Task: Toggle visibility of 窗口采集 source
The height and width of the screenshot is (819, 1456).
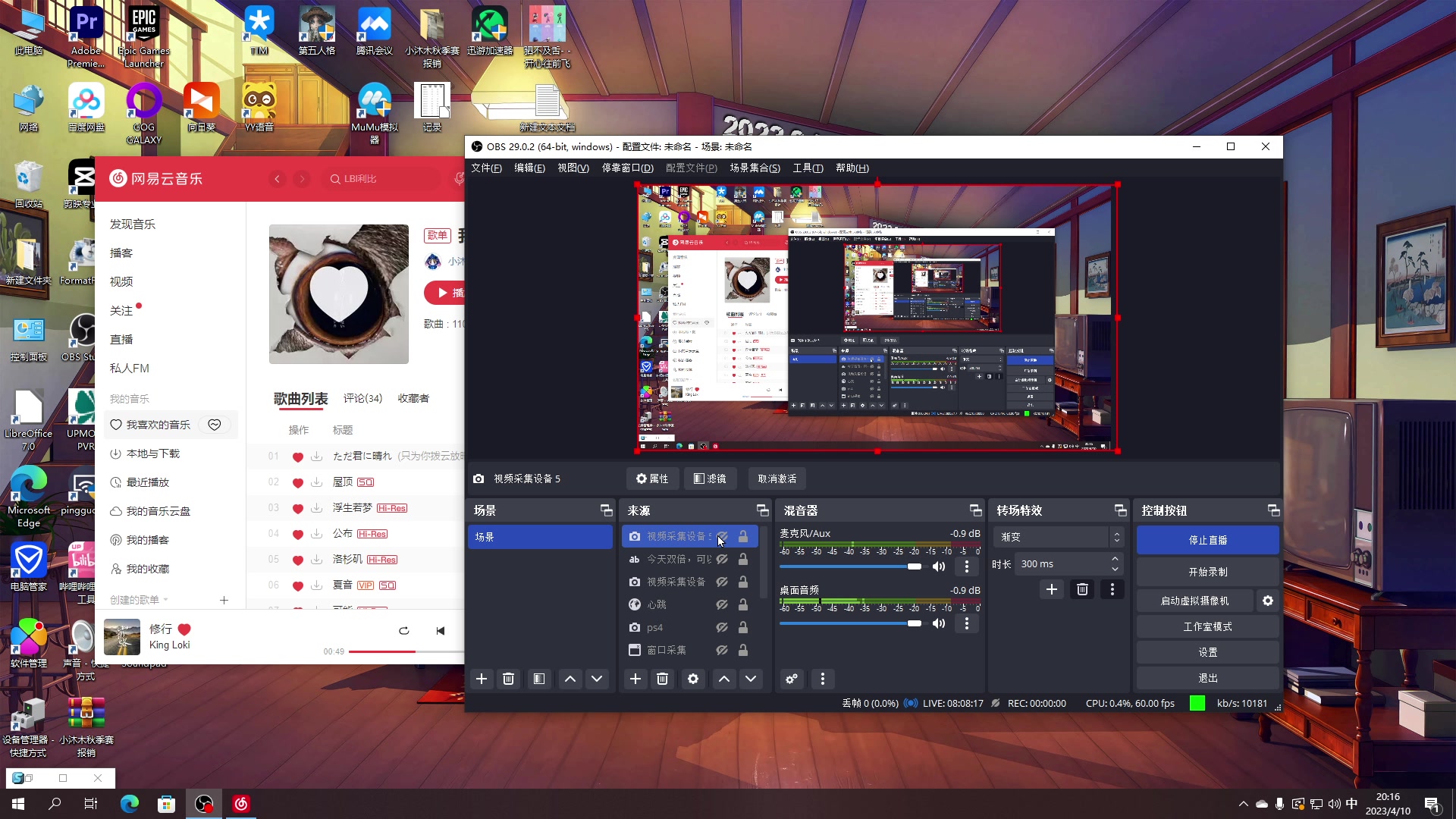Action: 722,650
